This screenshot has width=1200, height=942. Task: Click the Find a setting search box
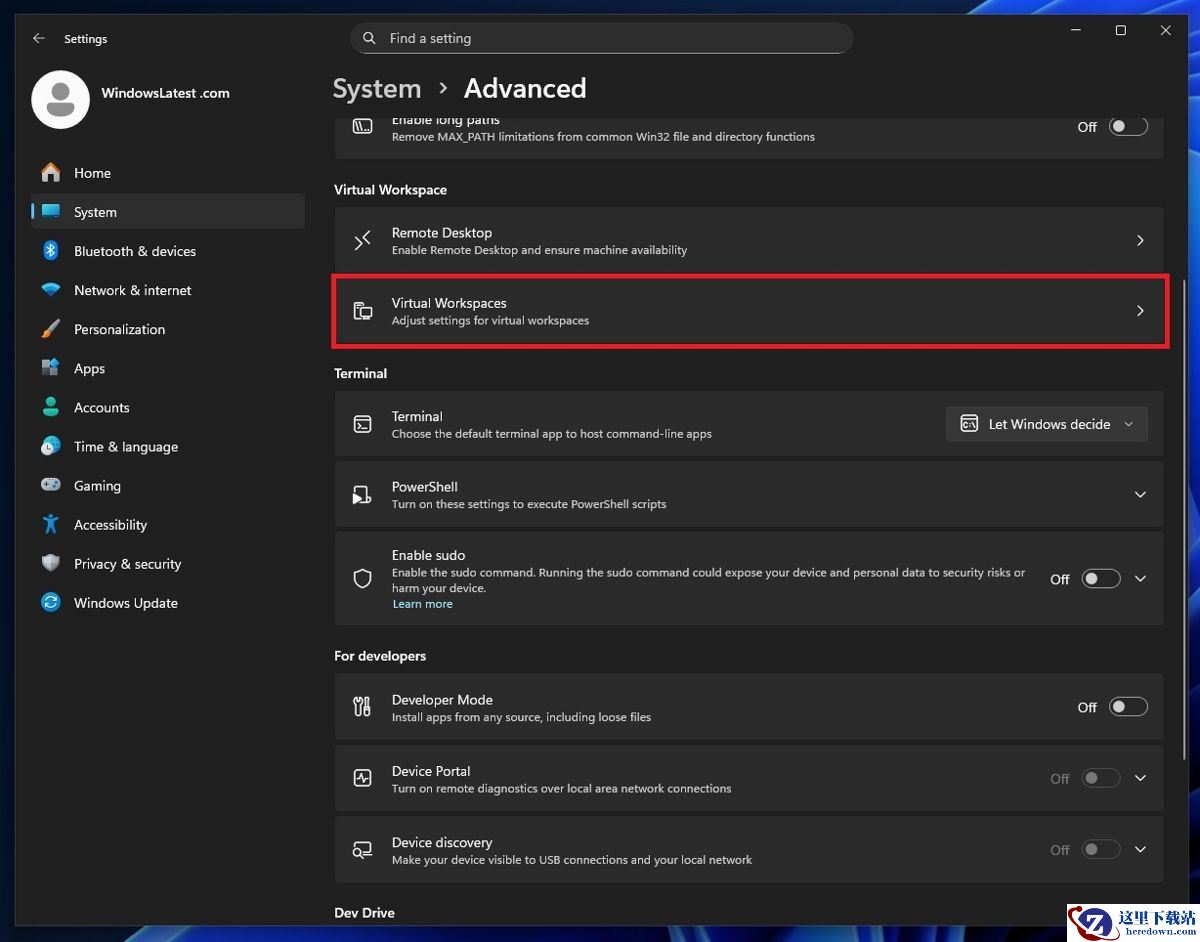pyautogui.click(x=601, y=38)
